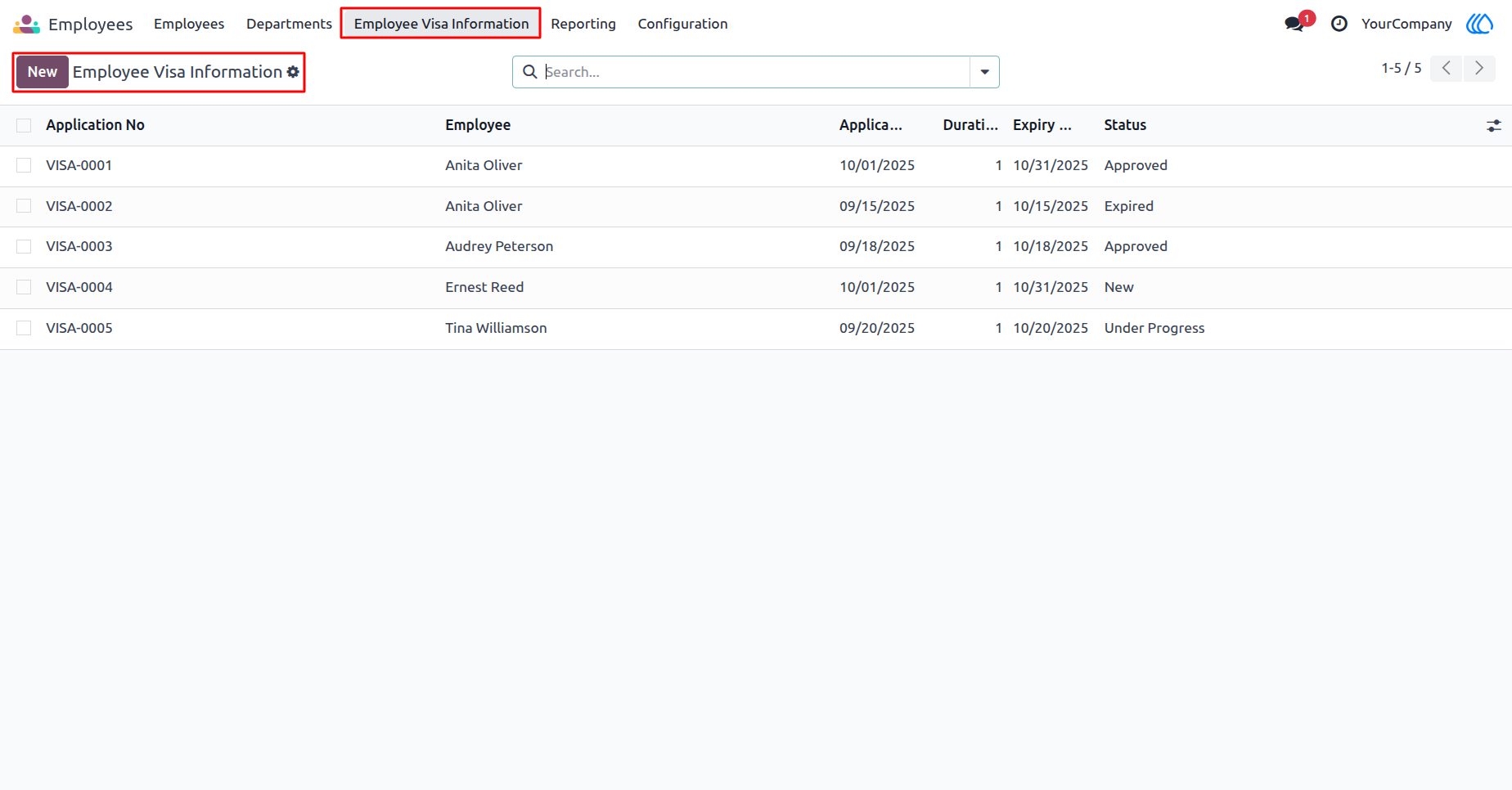
Task: Sort by Employee column header
Action: [x=478, y=125]
